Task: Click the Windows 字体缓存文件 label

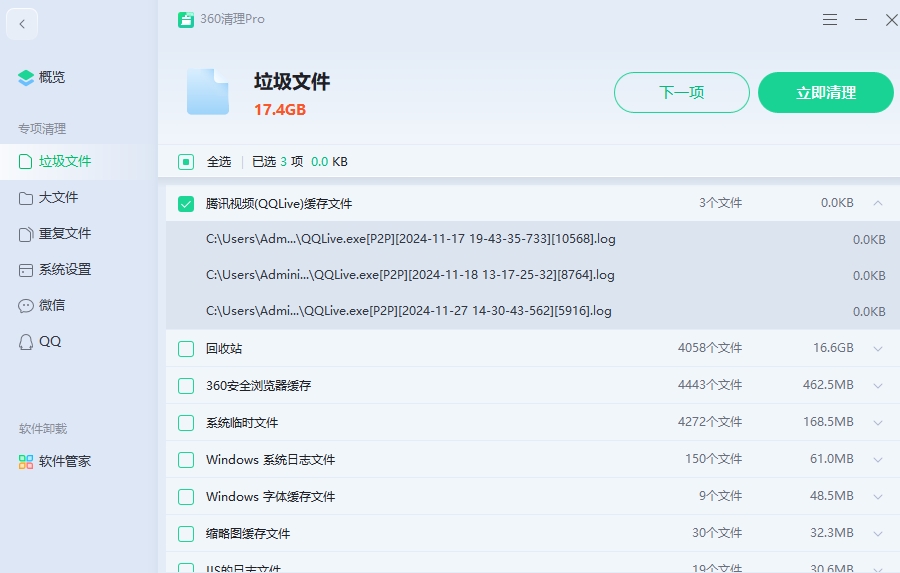Action: click(x=270, y=497)
